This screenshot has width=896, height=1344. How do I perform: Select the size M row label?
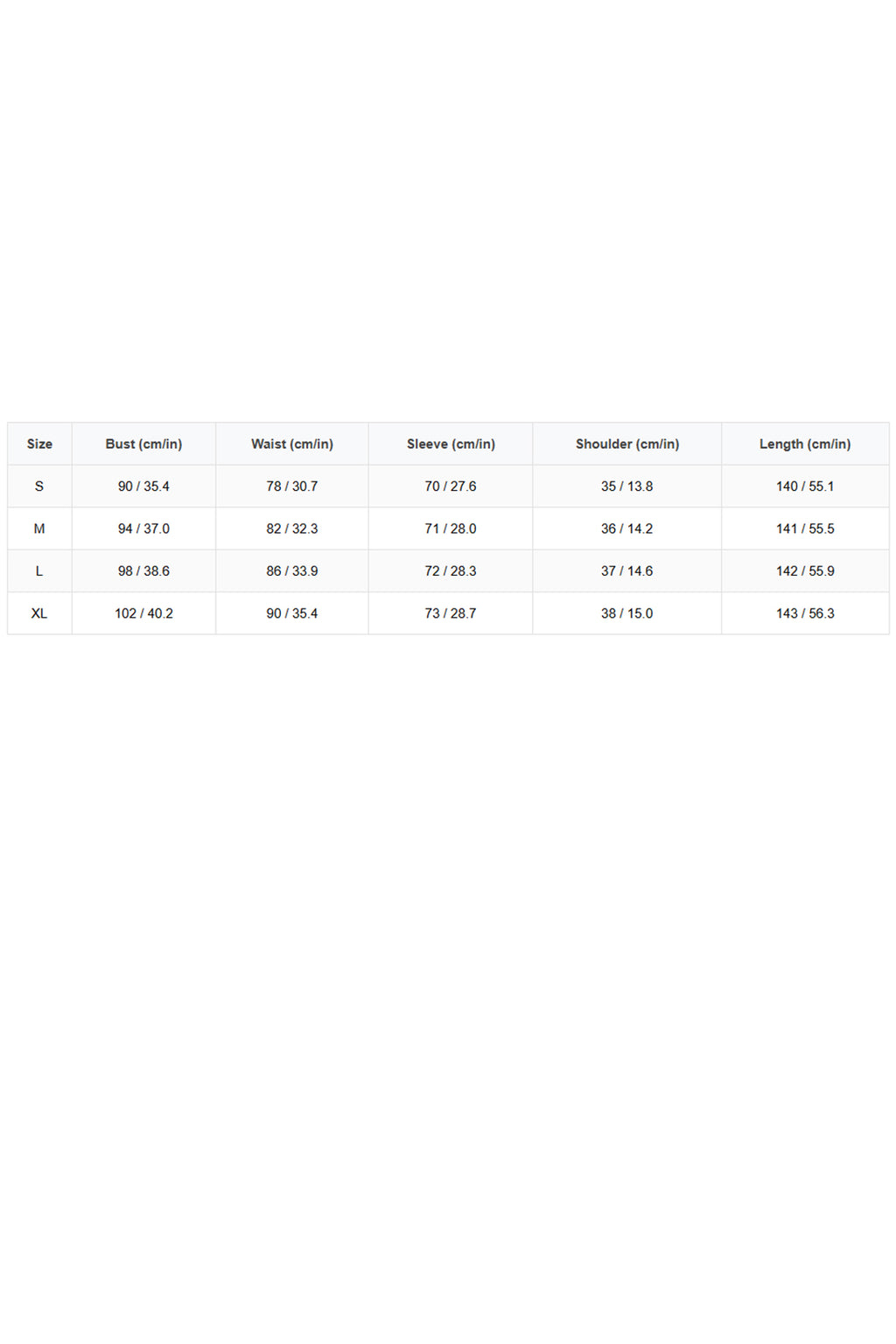pyautogui.click(x=39, y=528)
